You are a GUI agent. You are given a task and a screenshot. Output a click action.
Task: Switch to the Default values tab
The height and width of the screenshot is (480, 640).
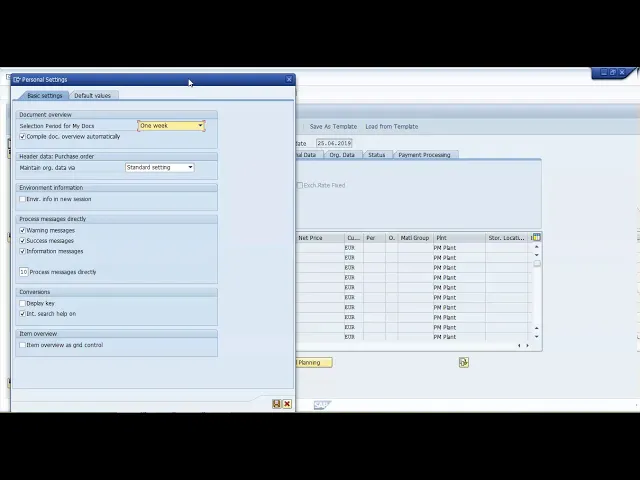93,96
